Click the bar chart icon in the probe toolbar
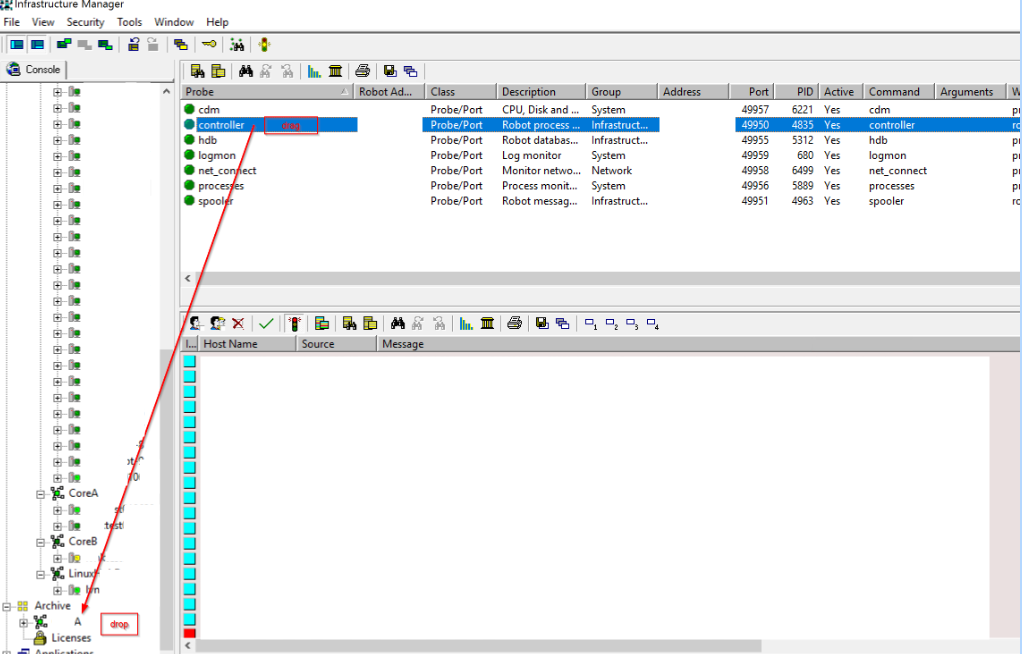The width and height of the screenshot is (1030, 654). click(x=314, y=71)
